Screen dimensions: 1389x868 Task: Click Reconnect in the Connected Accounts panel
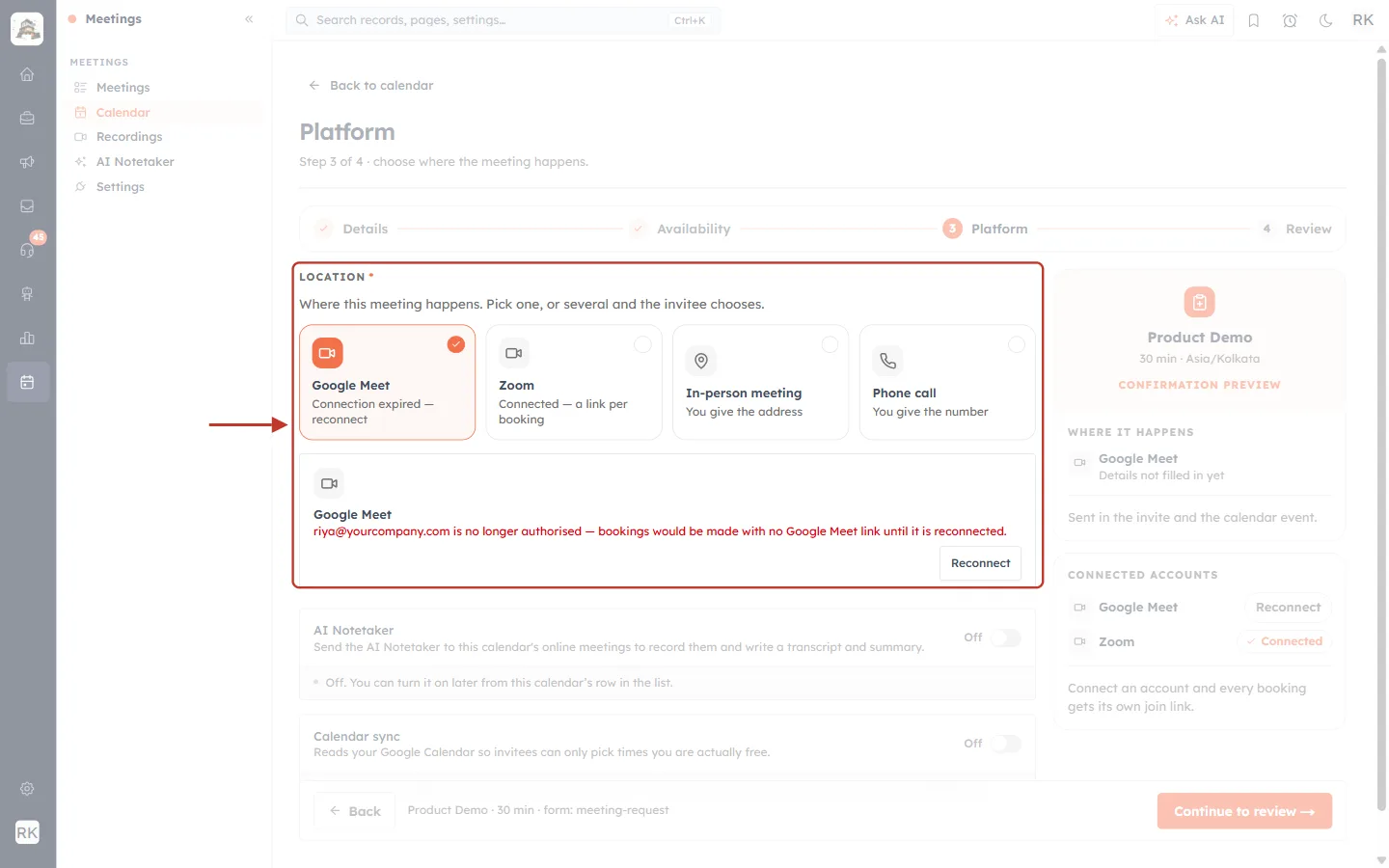(x=1288, y=608)
